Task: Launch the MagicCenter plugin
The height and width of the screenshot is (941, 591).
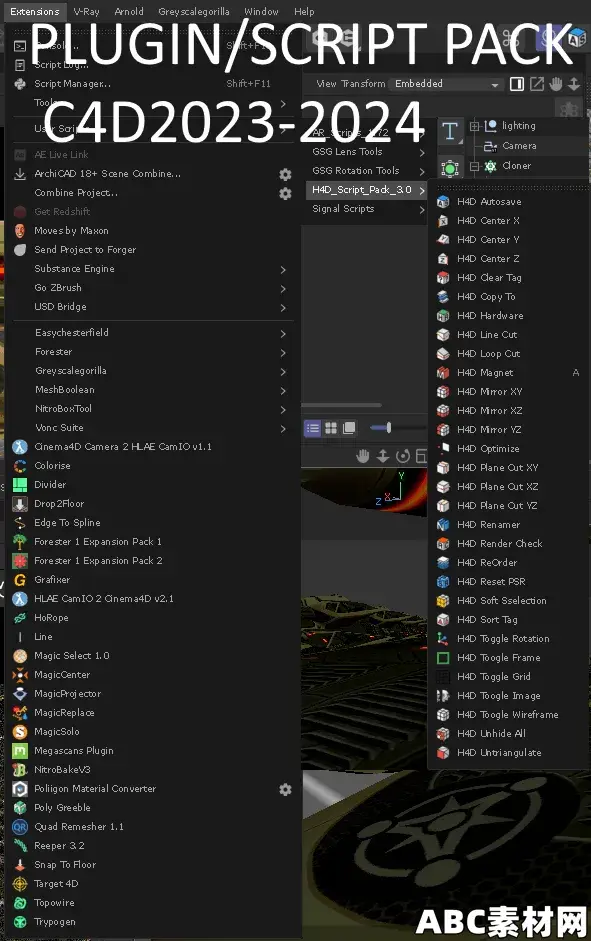Action: click(62, 675)
